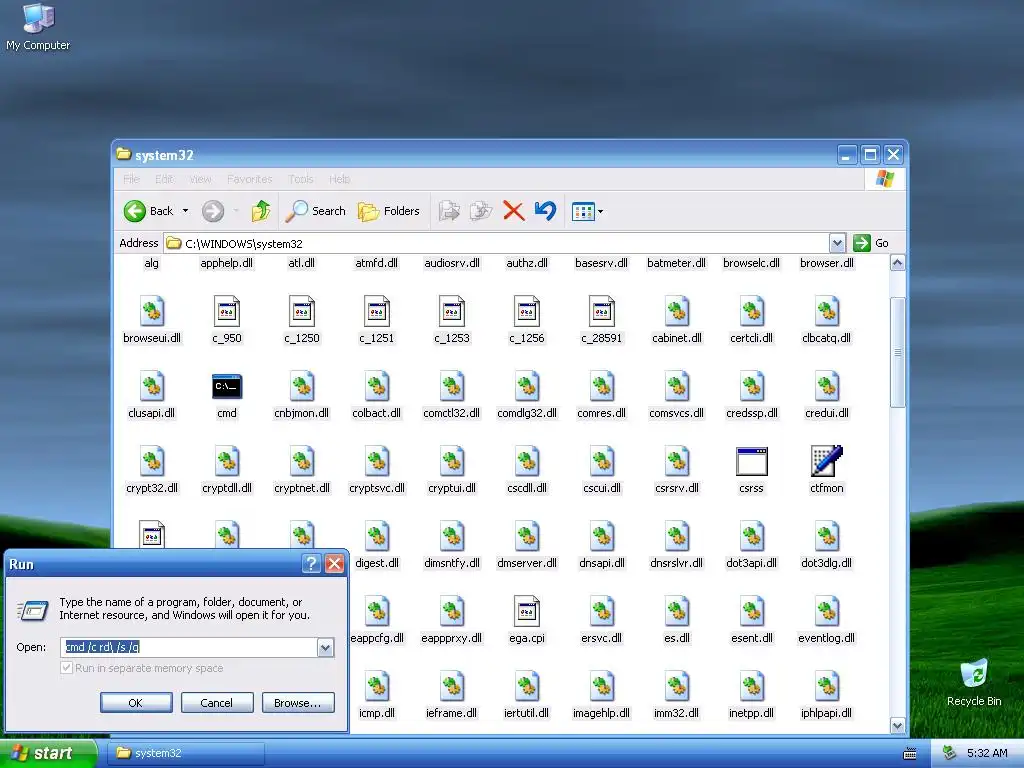Image resolution: width=1024 pixels, height=768 pixels.
Task: Open the Help menu in Explorer
Action: coord(340,179)
